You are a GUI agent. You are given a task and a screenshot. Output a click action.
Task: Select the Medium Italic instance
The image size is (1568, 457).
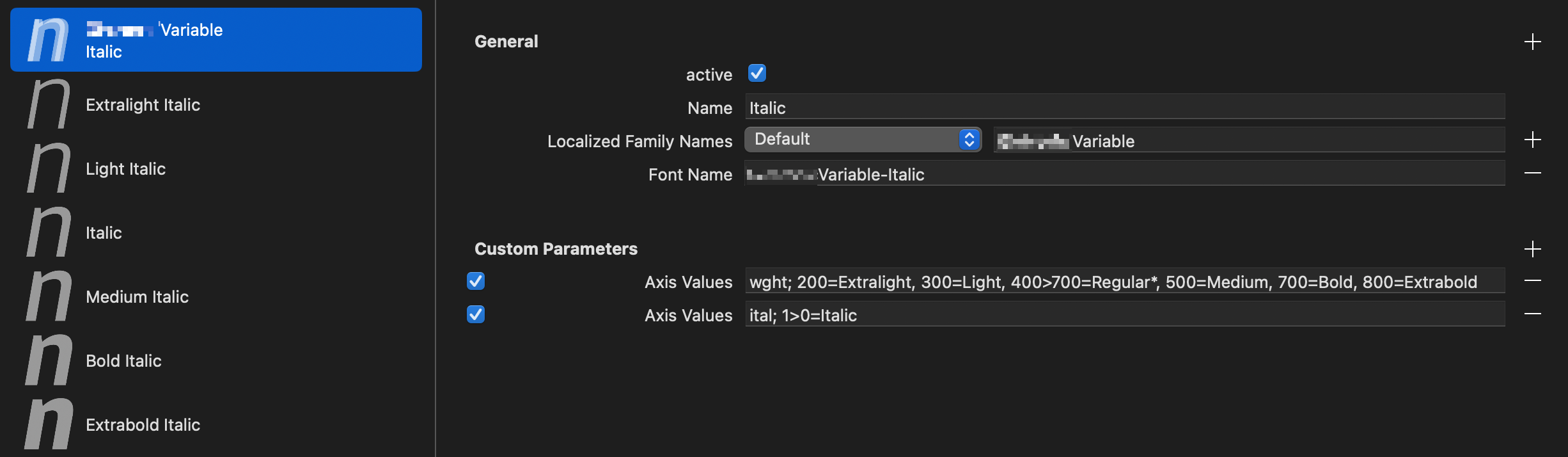(x=137, y=297)
